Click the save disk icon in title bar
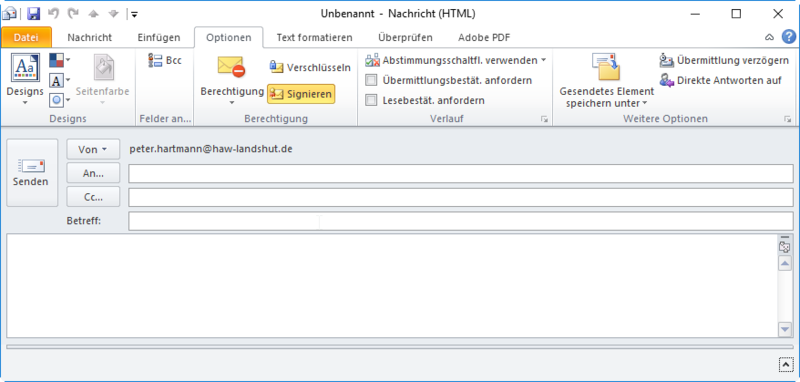This screenshot has width=800, height=382. click(33, 14)
